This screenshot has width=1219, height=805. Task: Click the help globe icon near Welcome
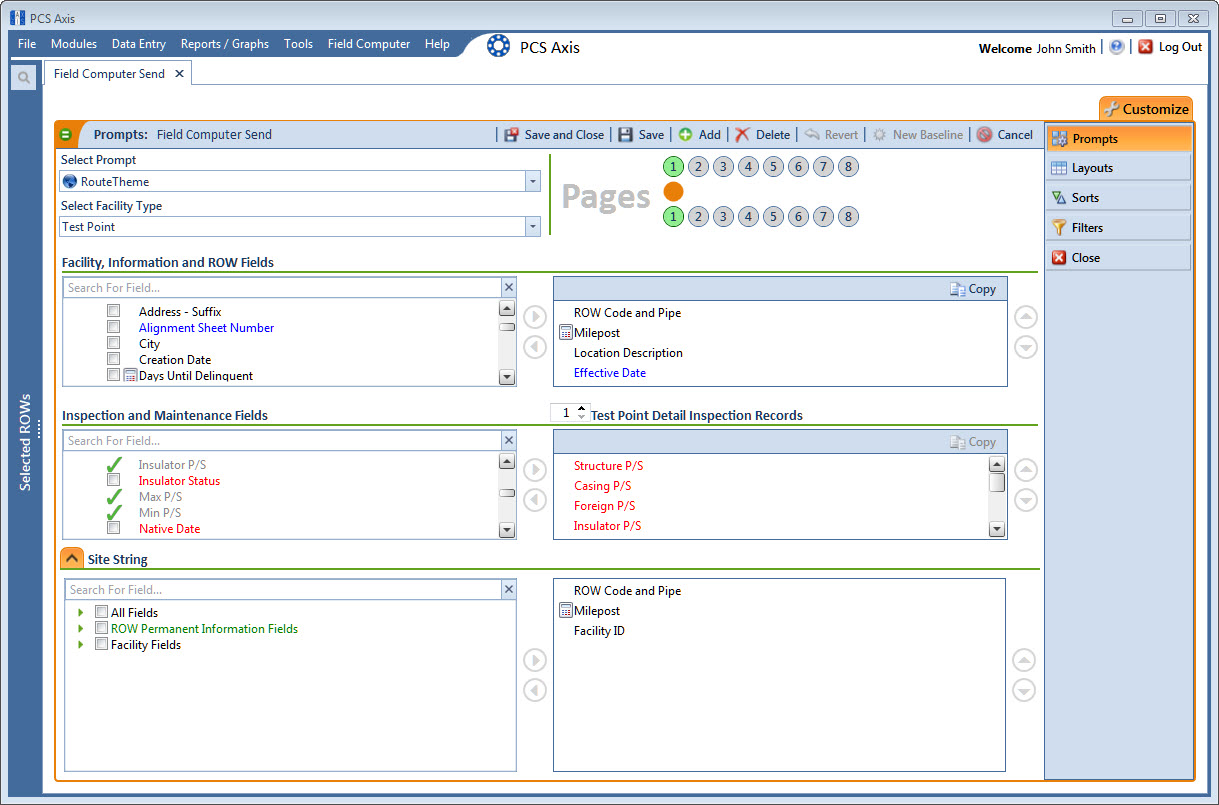1117,47
